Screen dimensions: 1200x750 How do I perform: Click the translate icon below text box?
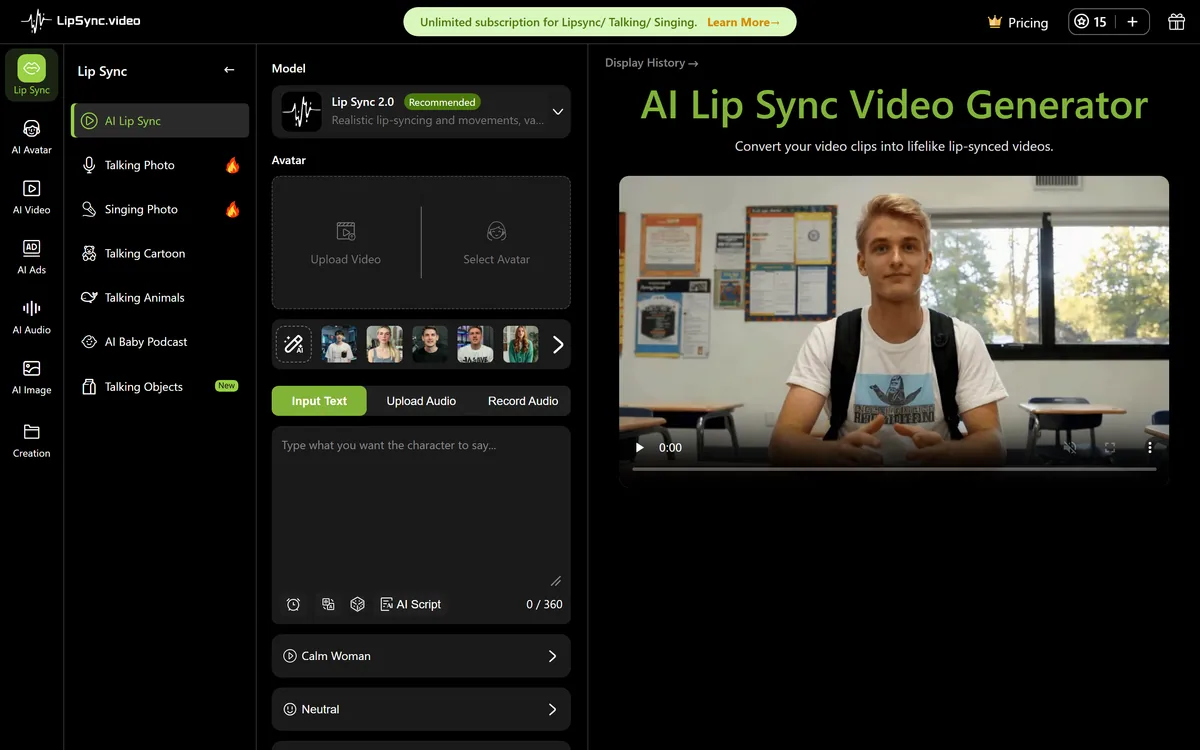pyautogui.click(x=327, y=604)
